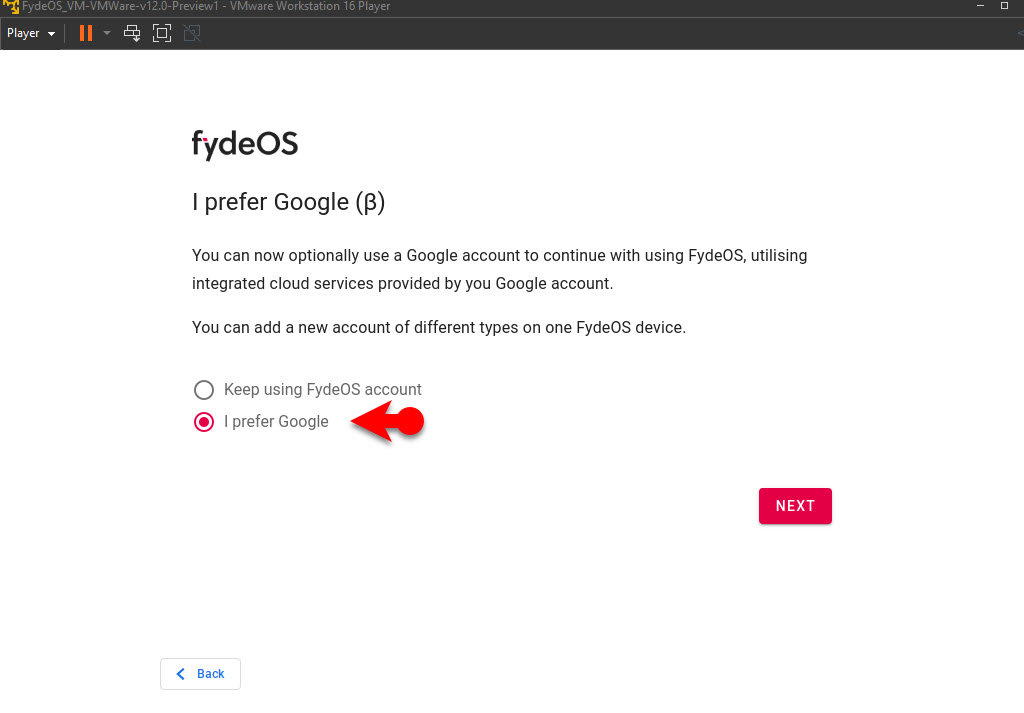Continue with the red NEXT button
1024x713 pixels.
[x=795, y=506]
